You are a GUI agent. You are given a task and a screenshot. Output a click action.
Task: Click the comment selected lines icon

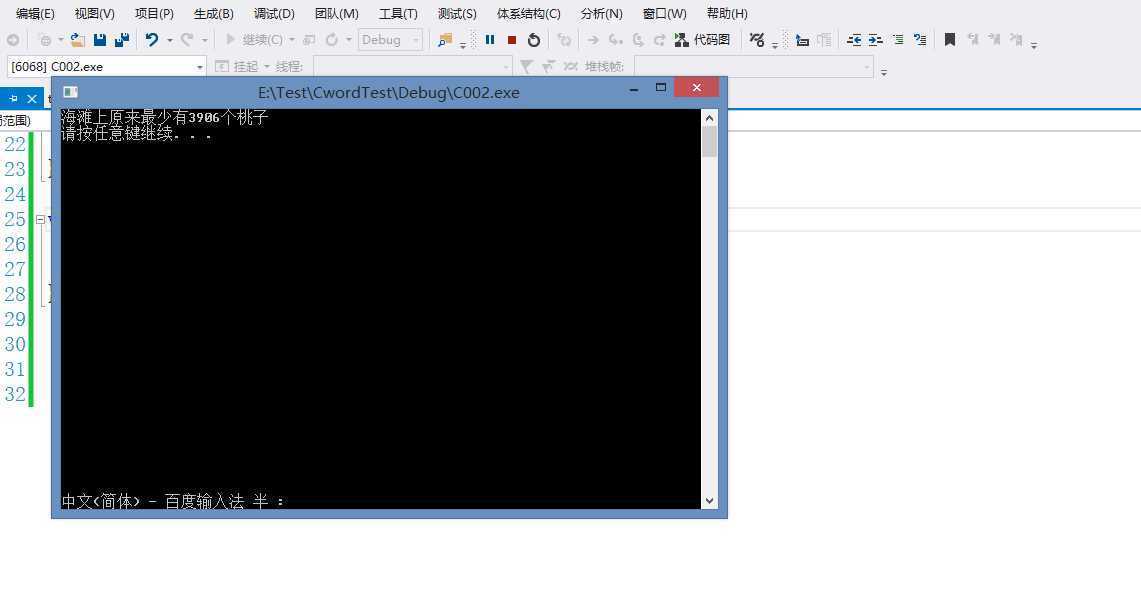898,40
